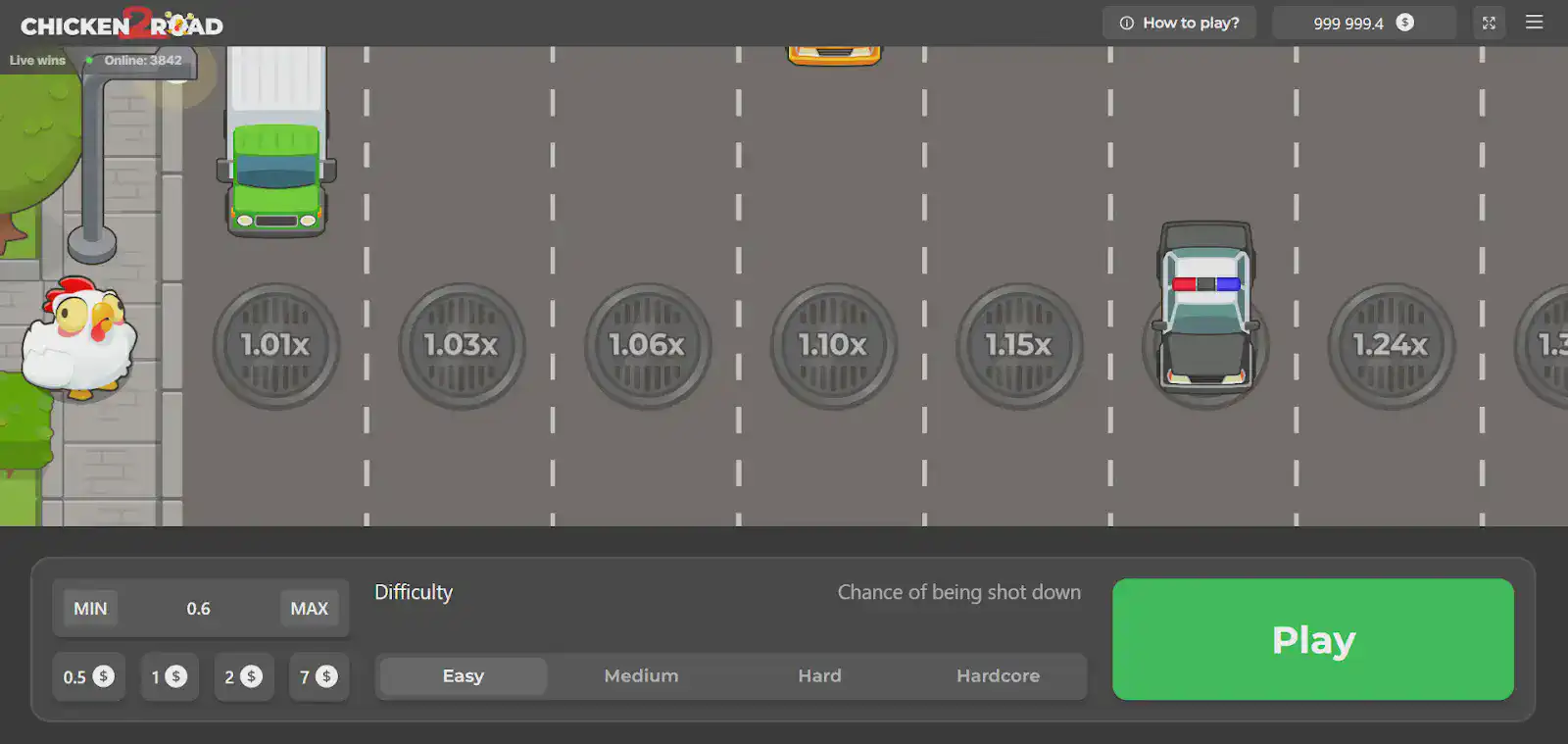The height and width of the screenshot is (744, 1568).
Task: Click the green Play button
Action: (1313, 639)
